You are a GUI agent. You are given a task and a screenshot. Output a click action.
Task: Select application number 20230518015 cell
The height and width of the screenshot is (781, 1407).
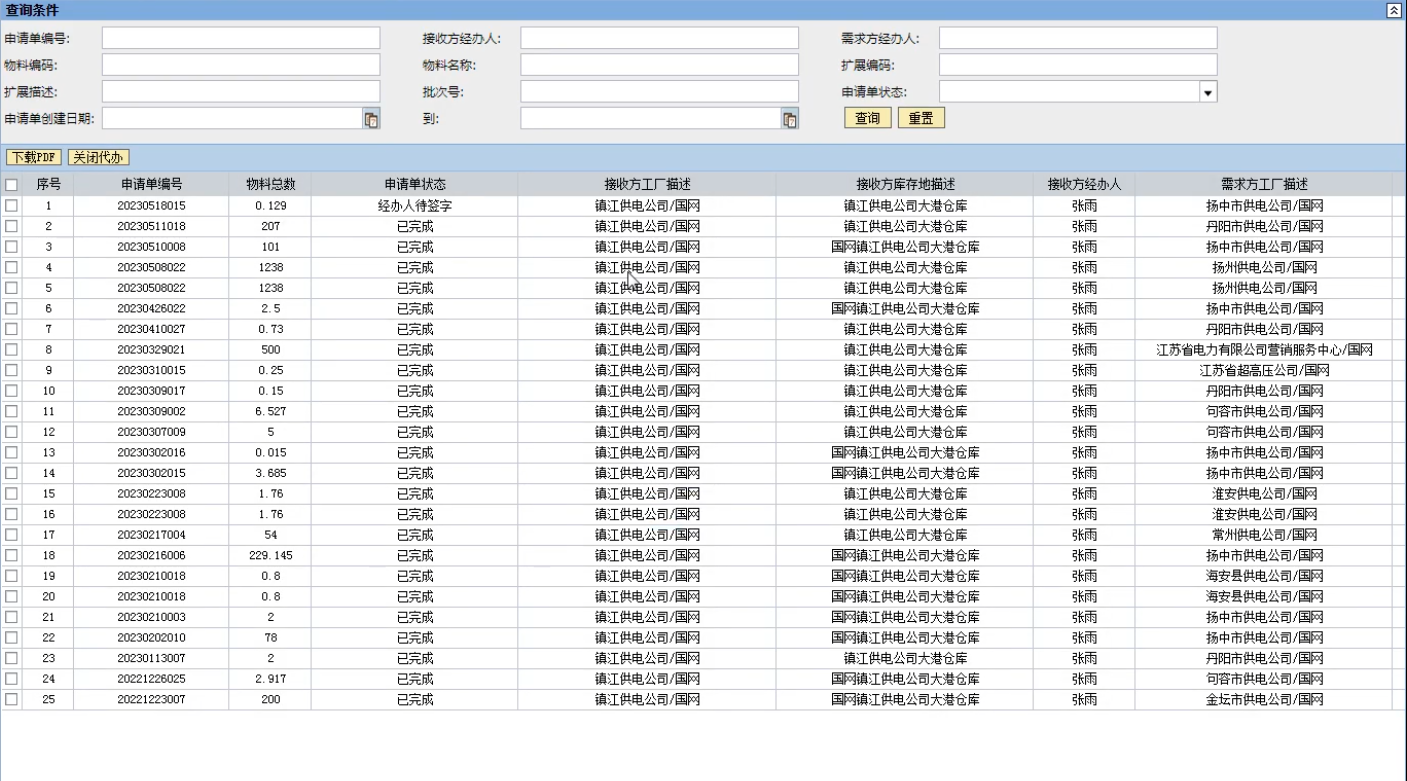pos(151,206)
